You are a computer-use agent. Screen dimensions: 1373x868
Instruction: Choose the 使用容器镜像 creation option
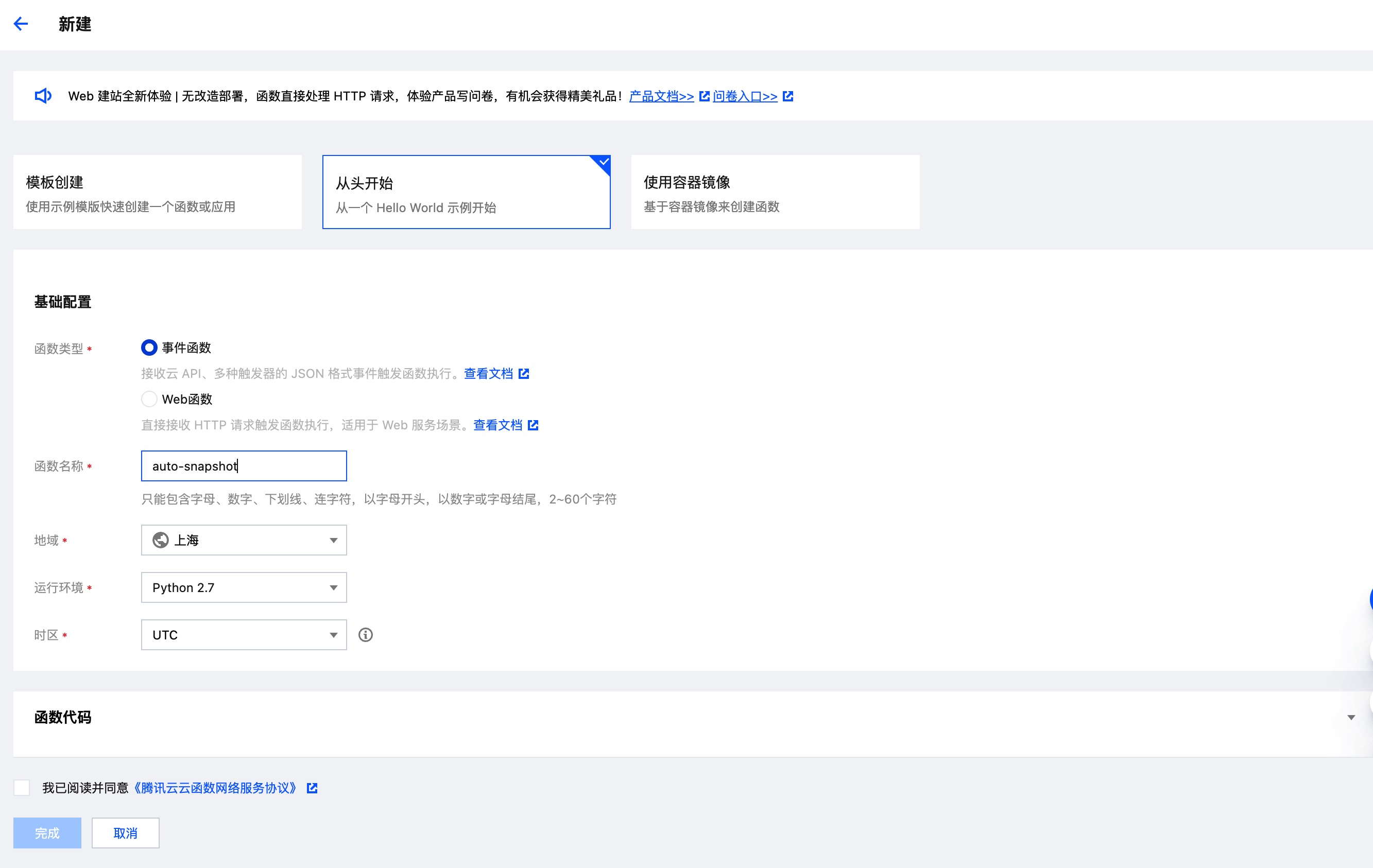pos(775,193)
